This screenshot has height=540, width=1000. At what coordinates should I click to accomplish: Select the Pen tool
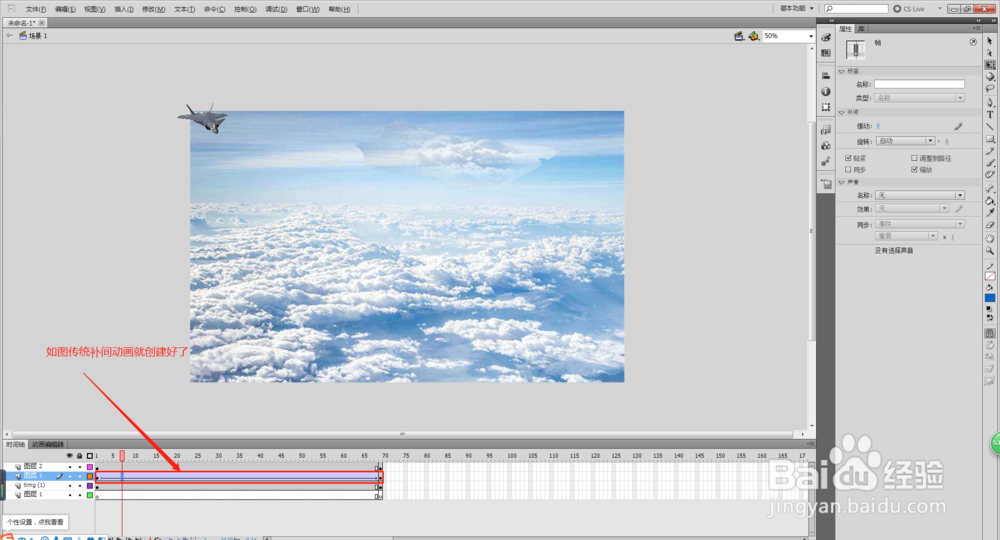(x=990, y=102)
